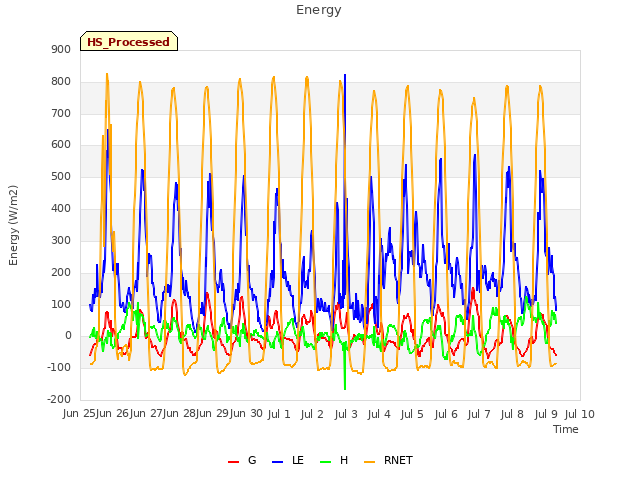Screen dimensions: 640x480
Task: Click the 900 y-axis tick label
Action: tap(61, 49)
